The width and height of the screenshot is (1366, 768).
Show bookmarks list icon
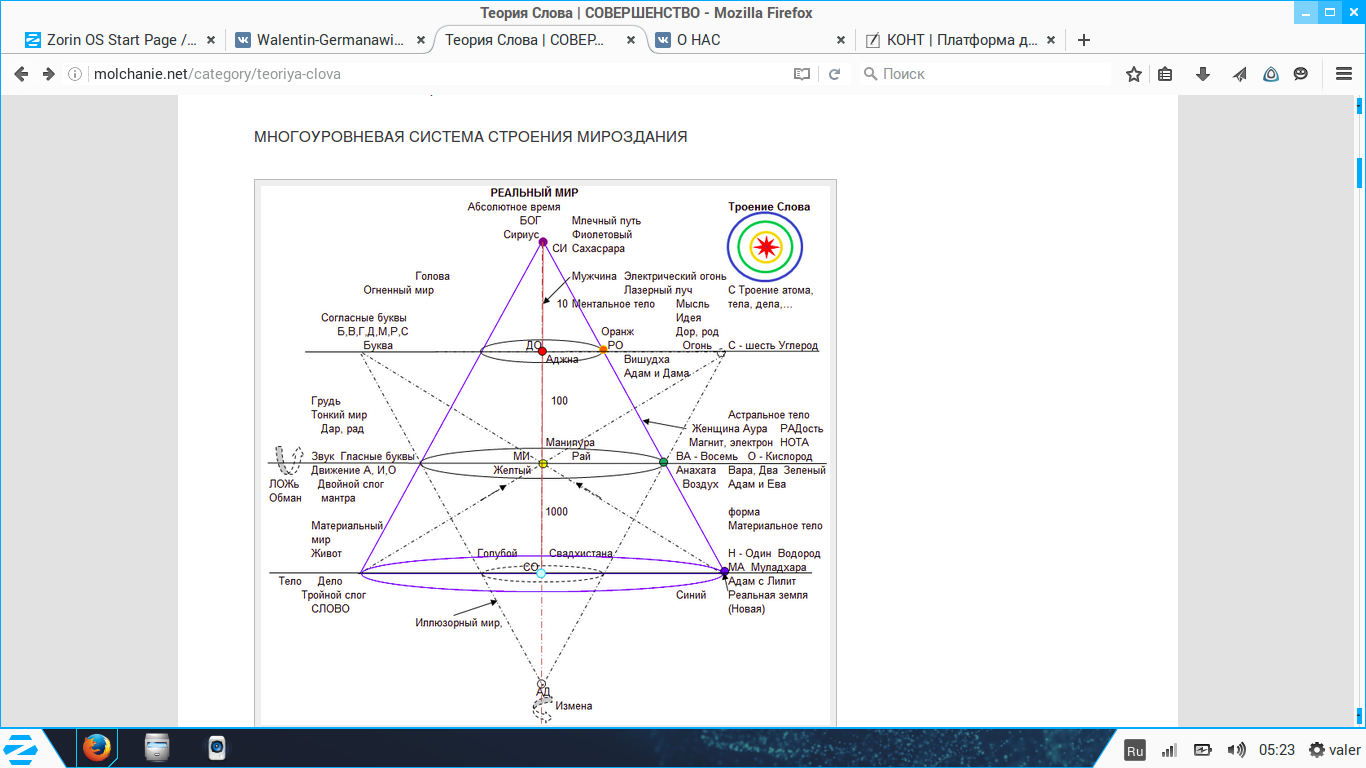click(1165, 74)
